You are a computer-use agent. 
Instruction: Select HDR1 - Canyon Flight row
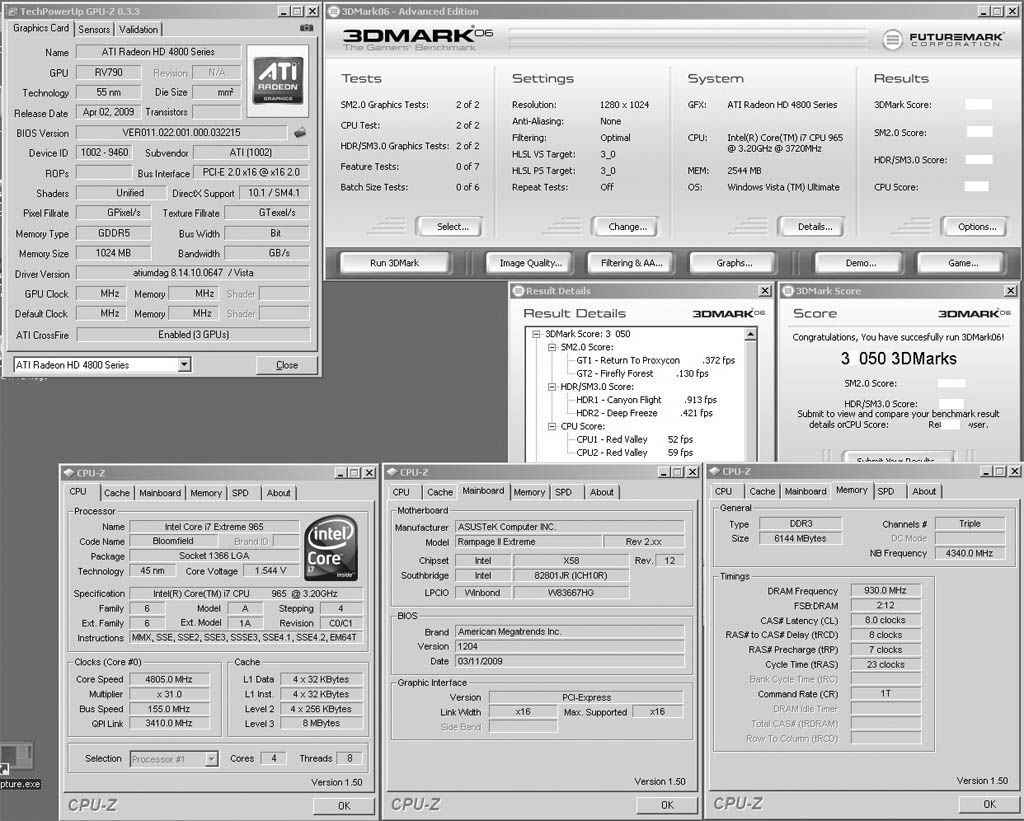click(646, 400)
